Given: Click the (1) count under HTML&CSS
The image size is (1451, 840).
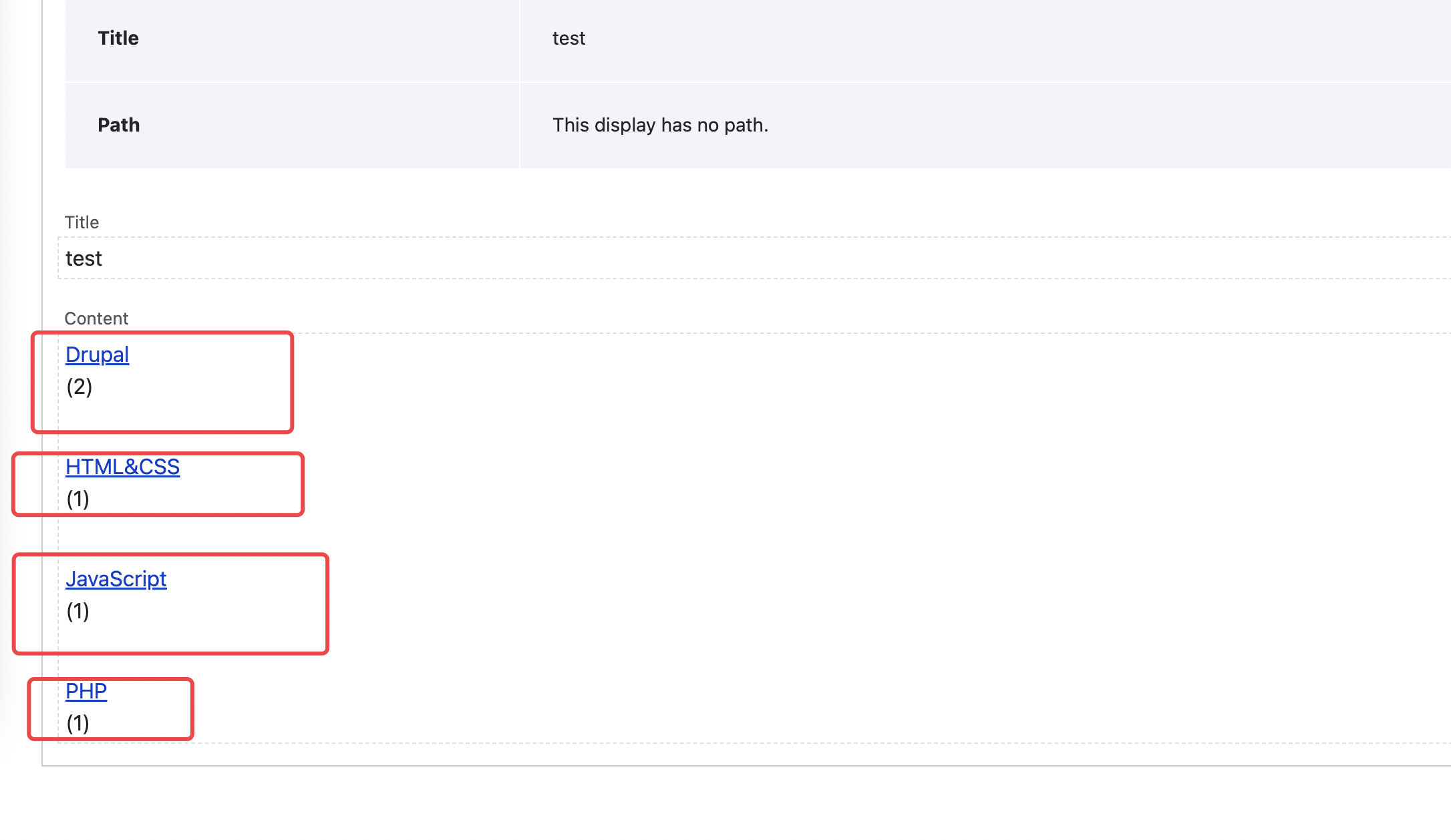Looking at the screenshot, I should (77, 499).
